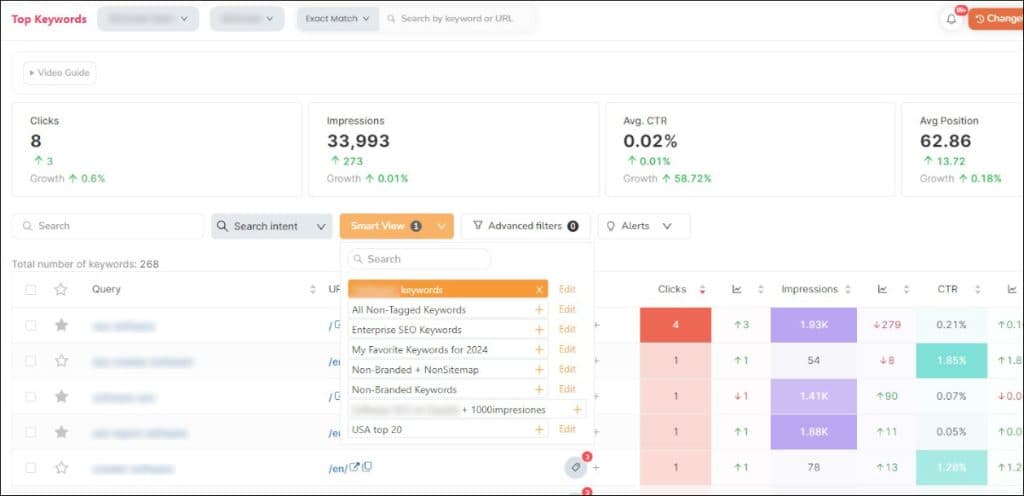The height and width of the screenshot is (496, 1024).
Task: Expand the Search intent dropdown
Action: [x=272, y=226]
